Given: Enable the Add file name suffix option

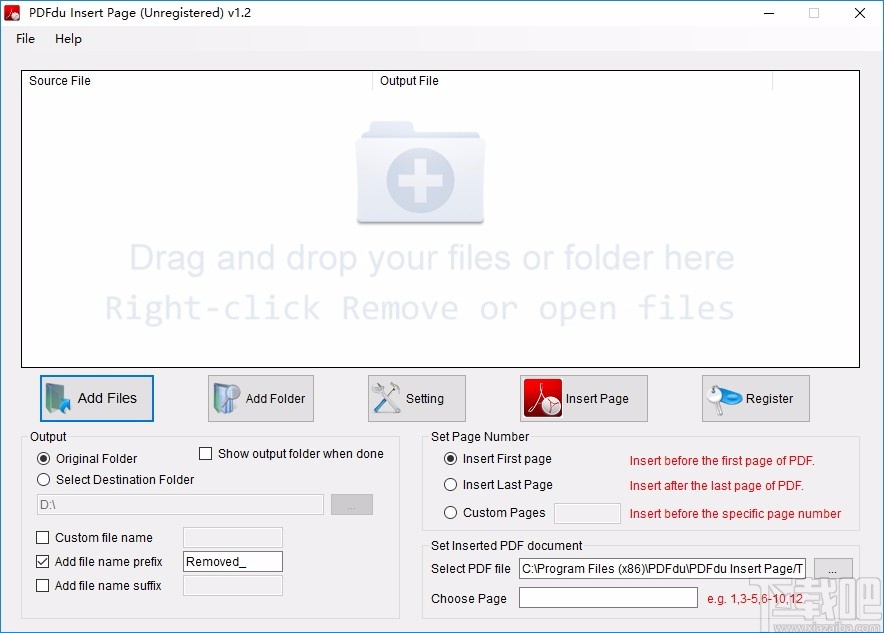Looking at the screenshot, I should 42,585.
